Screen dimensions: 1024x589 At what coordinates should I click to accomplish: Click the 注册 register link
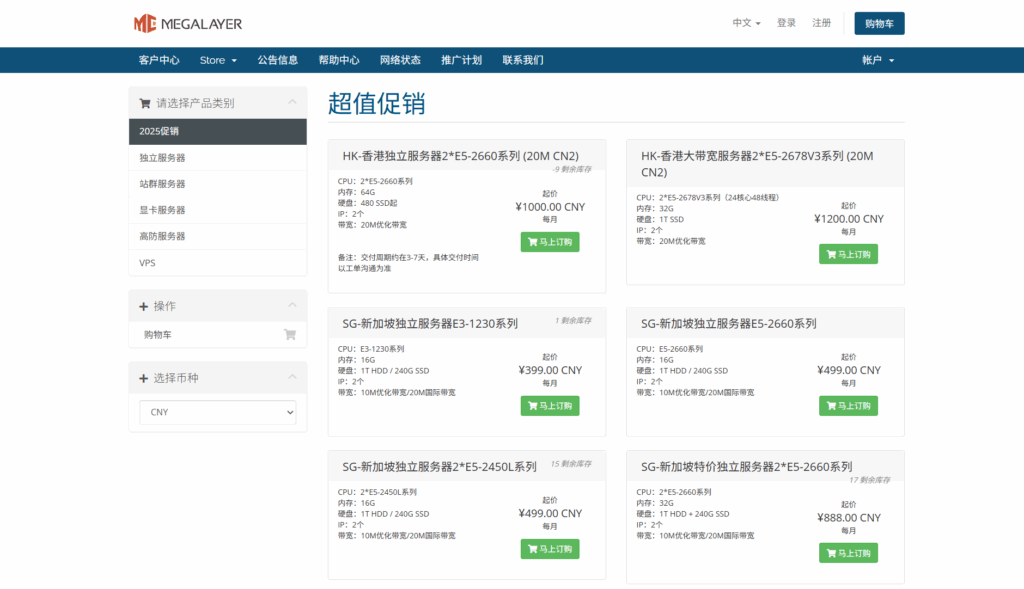pos(822,23)
